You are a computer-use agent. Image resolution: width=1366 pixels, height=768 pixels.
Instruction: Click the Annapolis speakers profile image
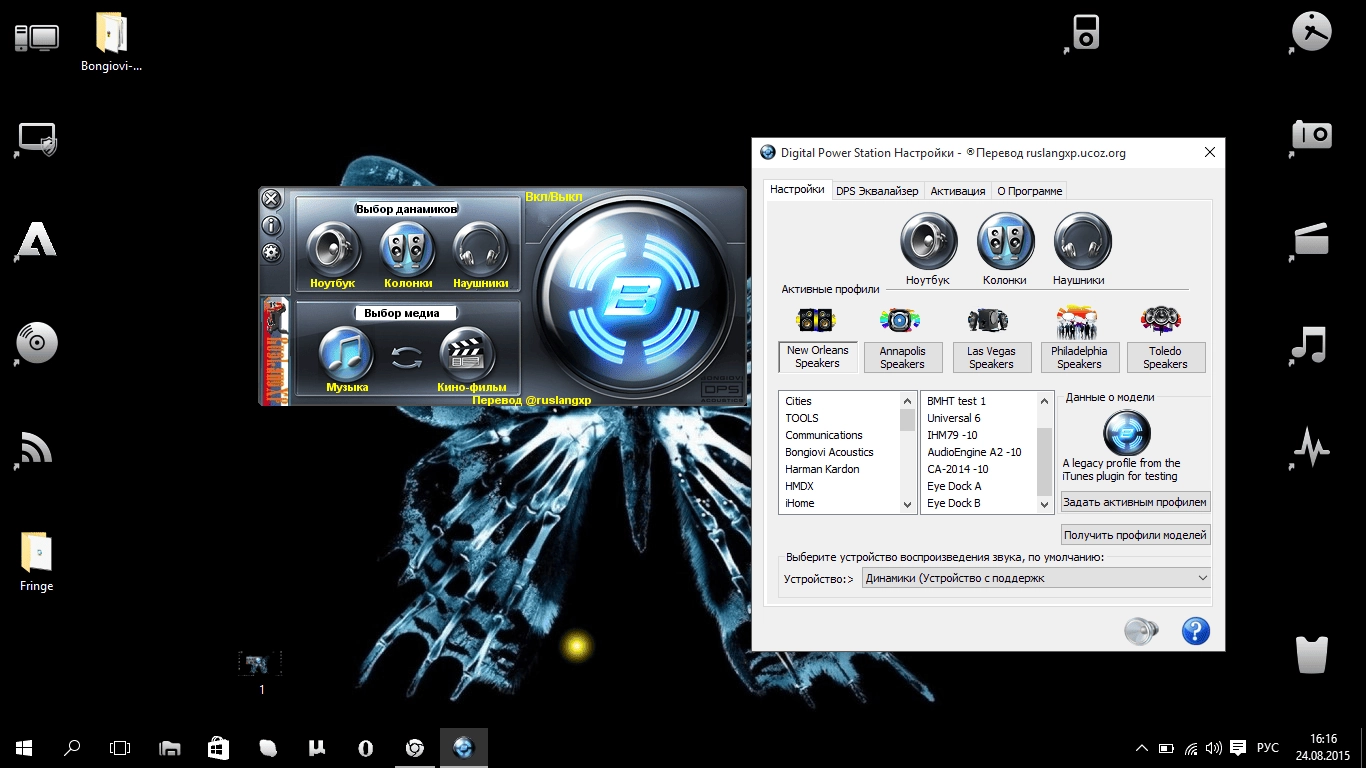pos(900,321)
